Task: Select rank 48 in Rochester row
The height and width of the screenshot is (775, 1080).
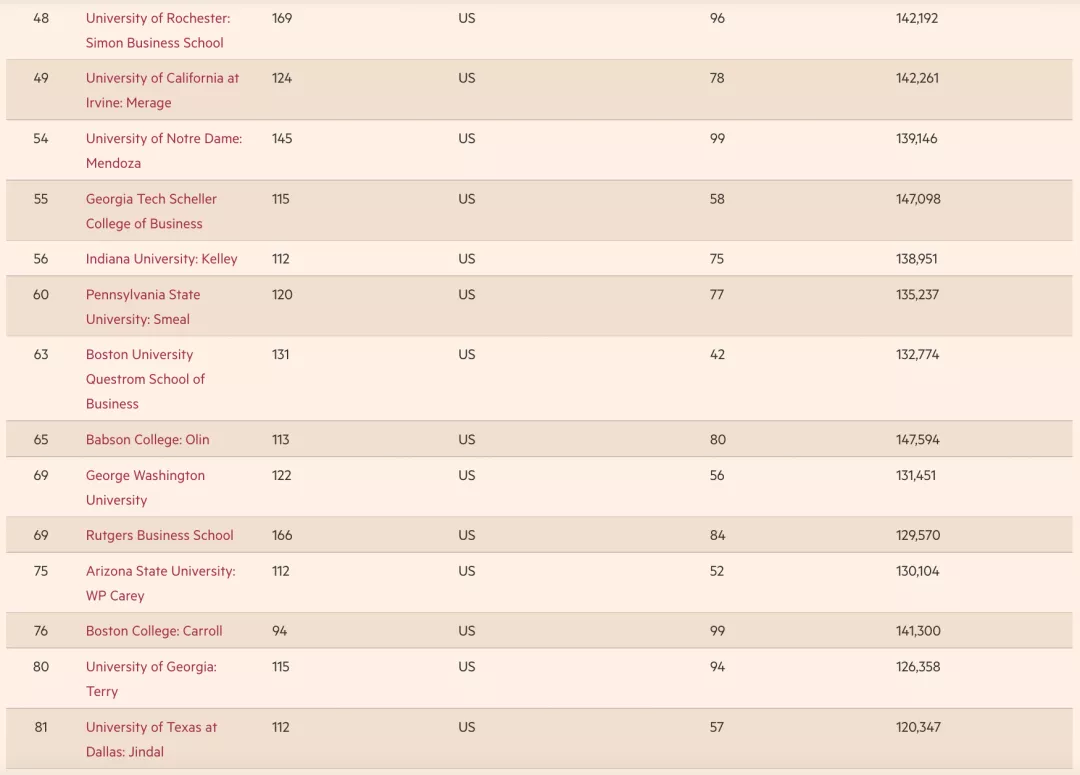Action: pyautogui.click(x=41, y=19)
